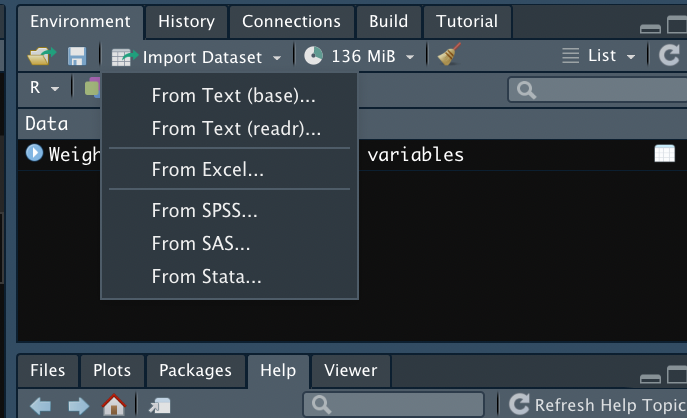Switch to the History tab
687x418 pixels.
pos(186,21)
